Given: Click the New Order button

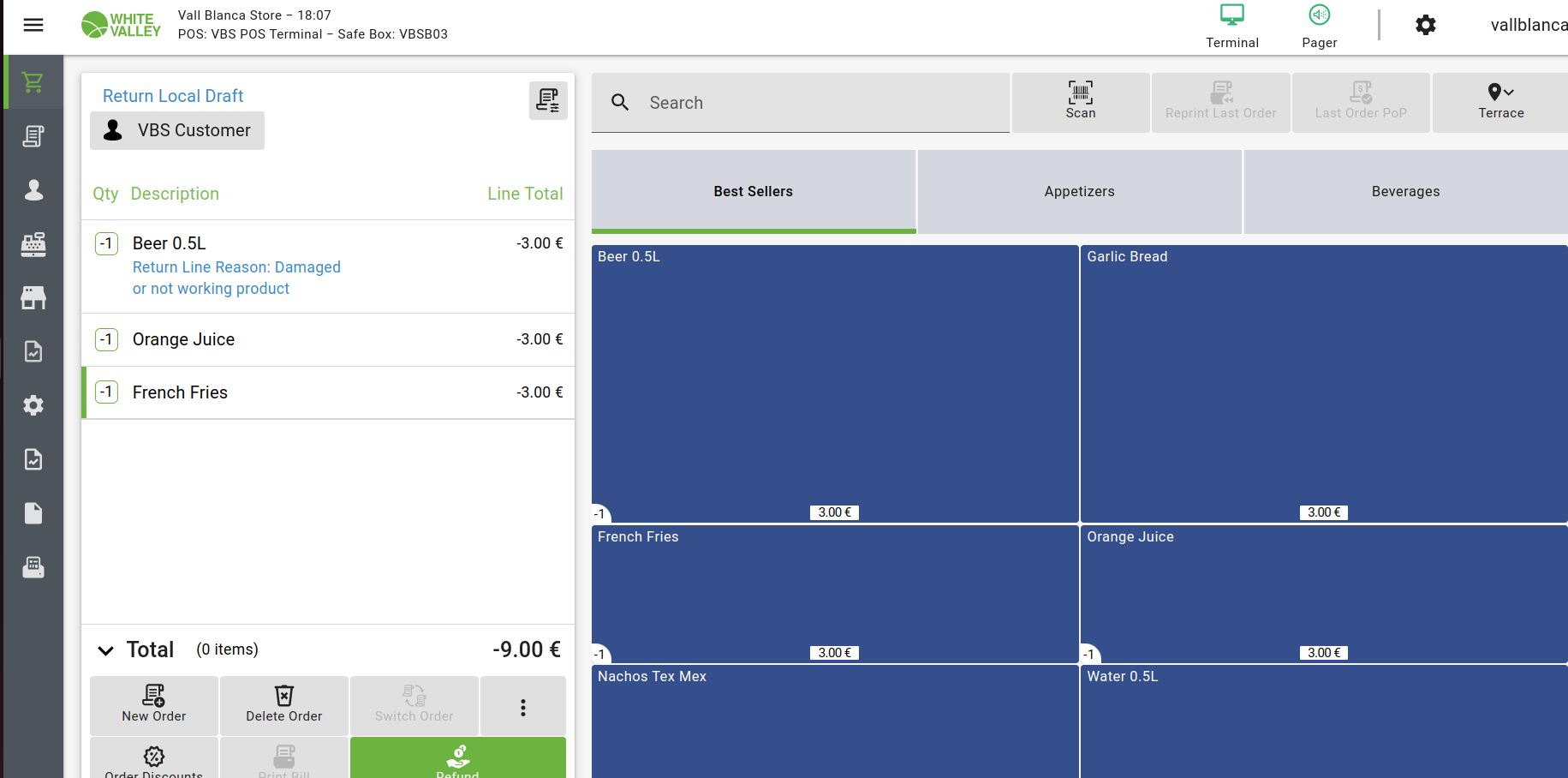Looking at the screenshot, I should 154,705.
